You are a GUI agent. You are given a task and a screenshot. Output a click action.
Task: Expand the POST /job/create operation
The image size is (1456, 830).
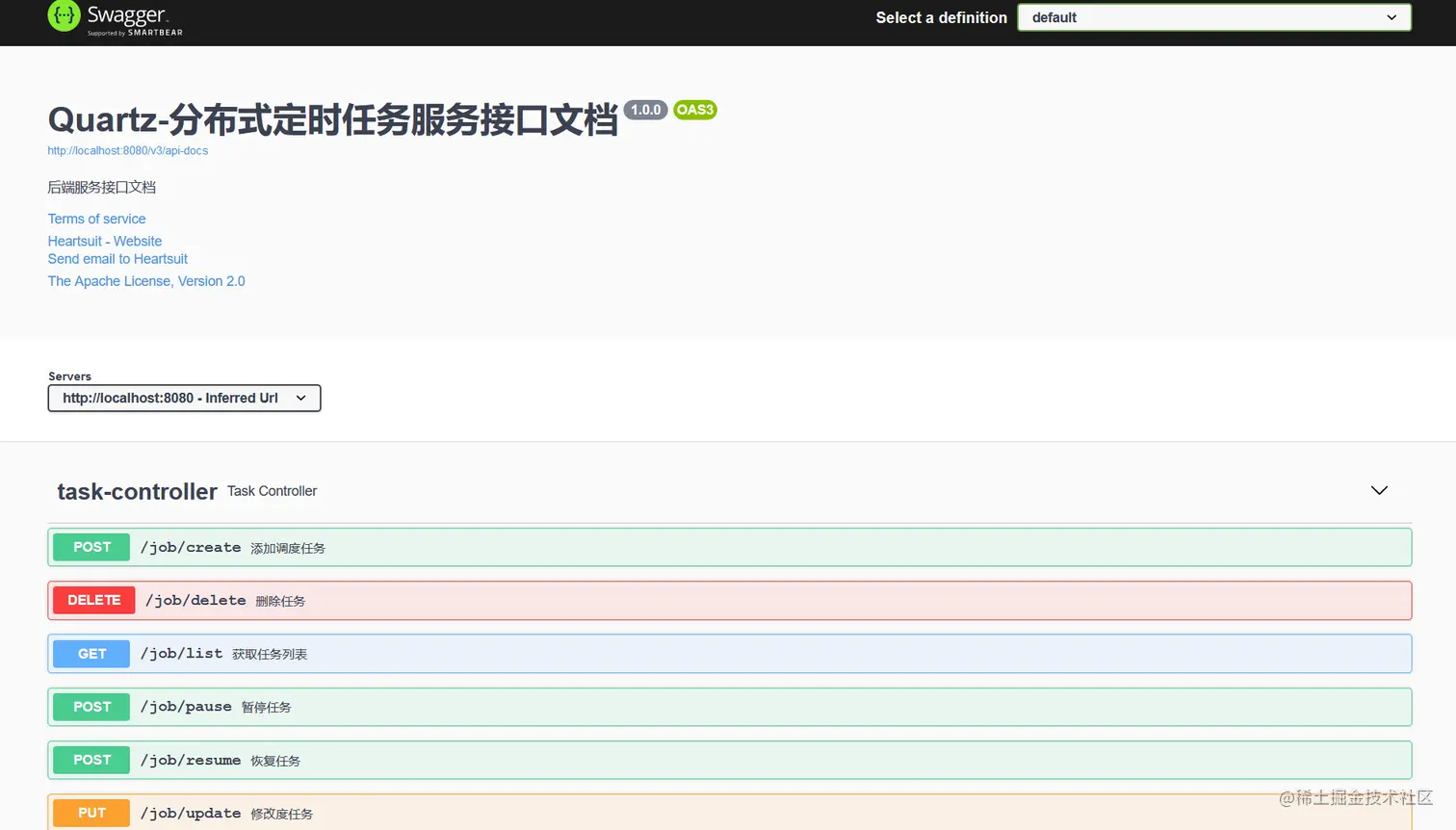[730, 547]
